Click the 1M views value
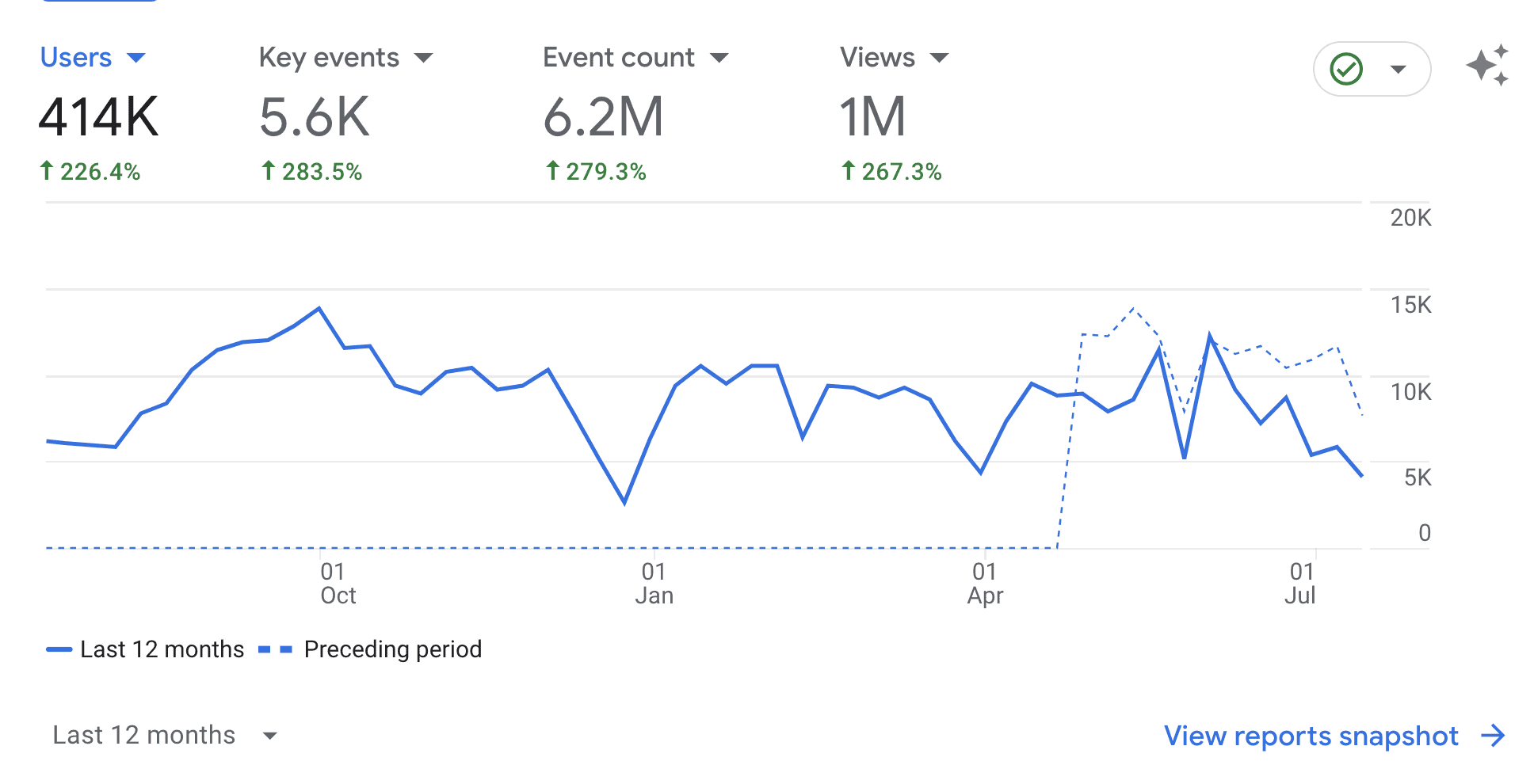The image size is (1534, 784). point(872,117)
